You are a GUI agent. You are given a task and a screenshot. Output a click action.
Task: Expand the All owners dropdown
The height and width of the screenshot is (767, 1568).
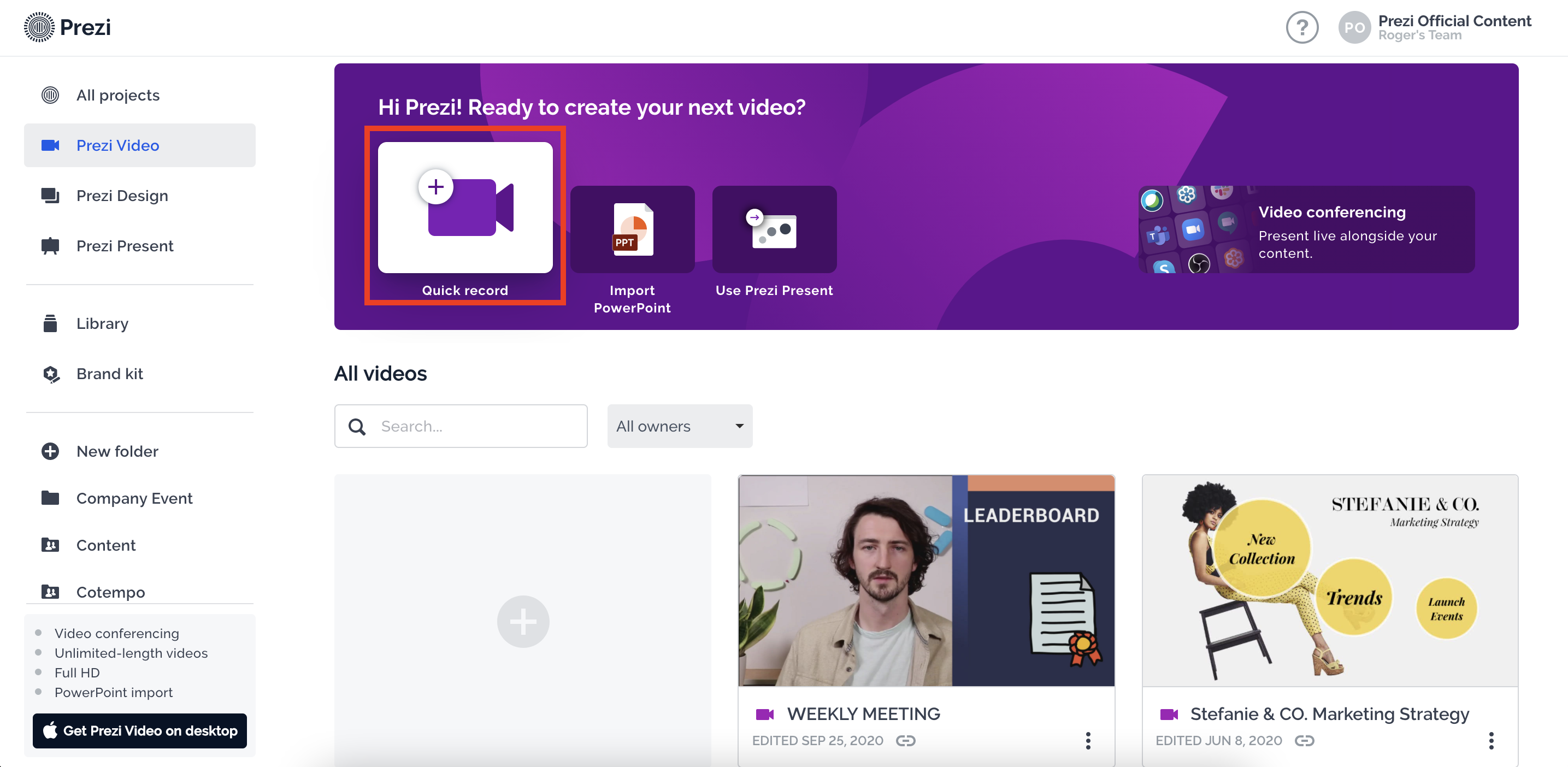679,426
